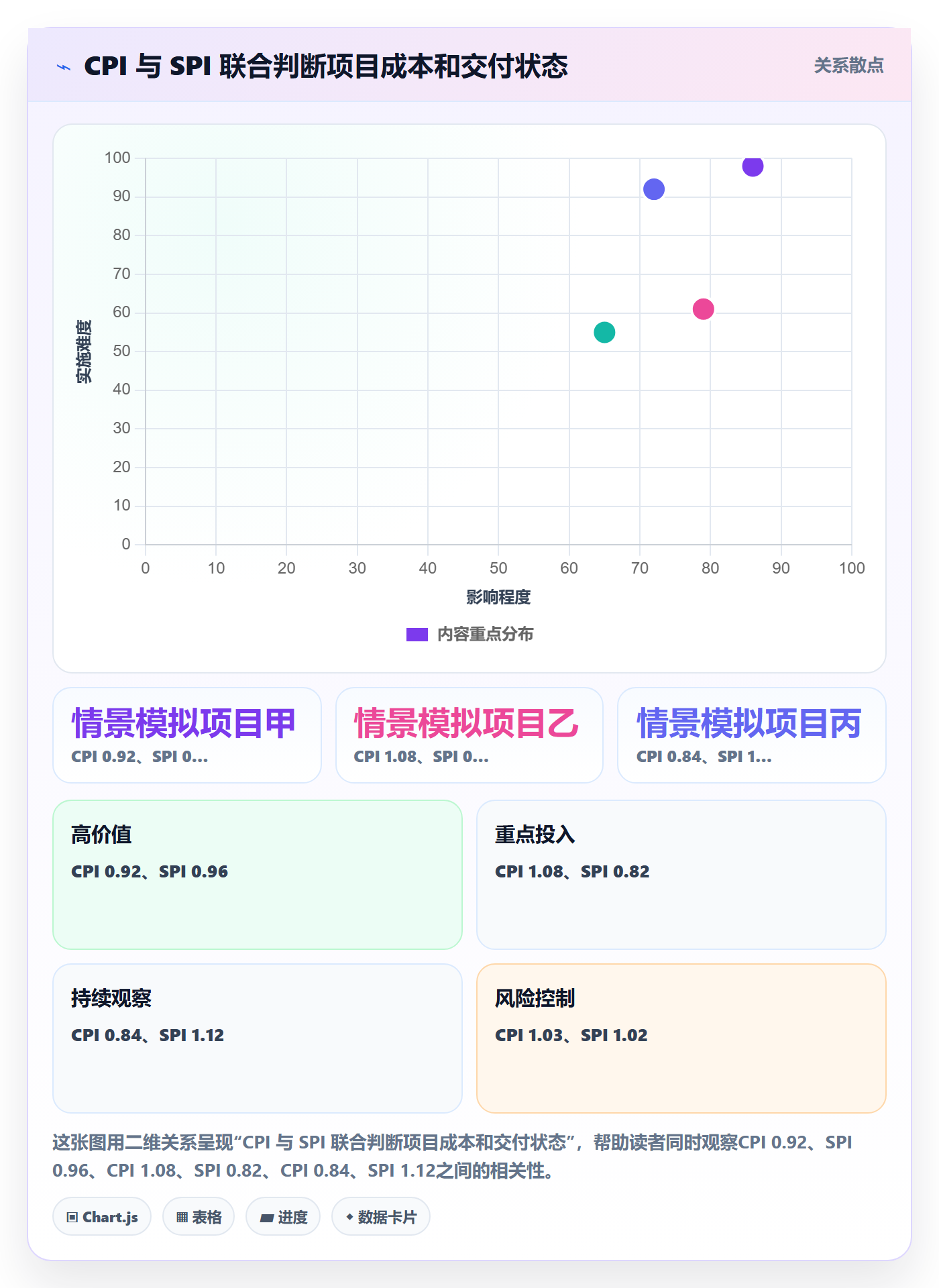The image size is (939, 1288).
Task: Select the teal scatter data point
Action: (604, 332)
